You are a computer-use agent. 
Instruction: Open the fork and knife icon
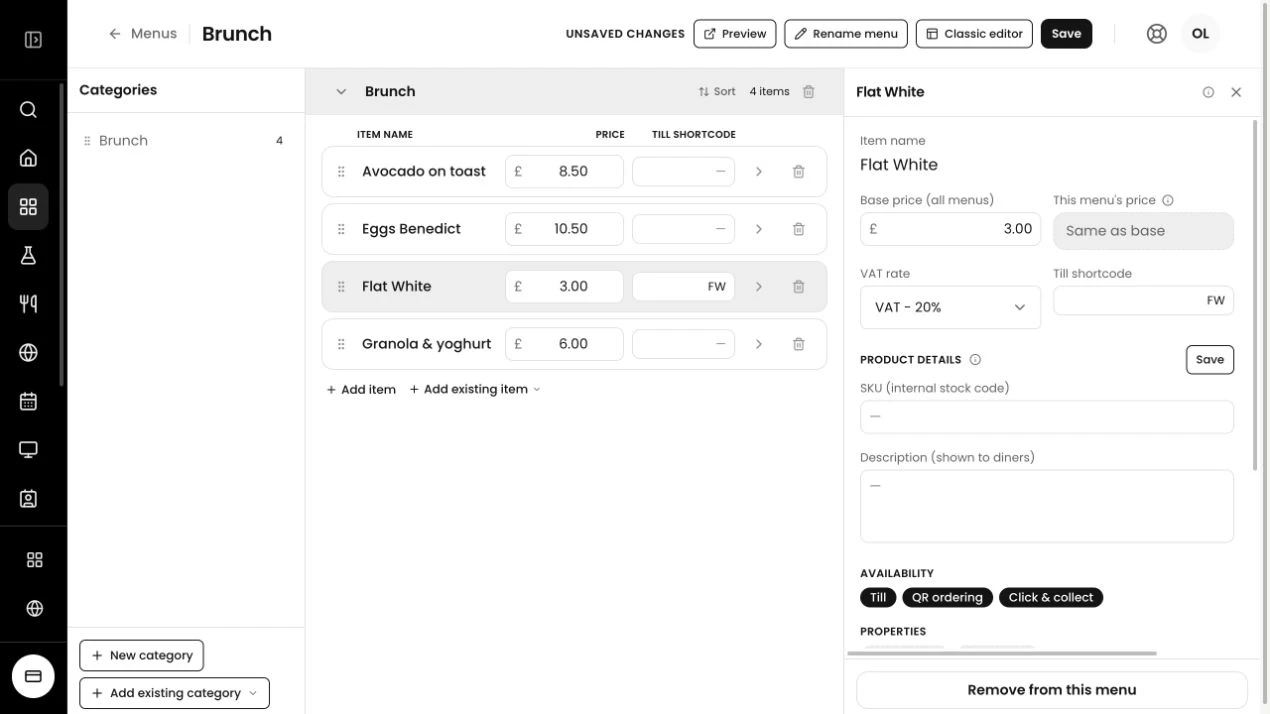28,303
